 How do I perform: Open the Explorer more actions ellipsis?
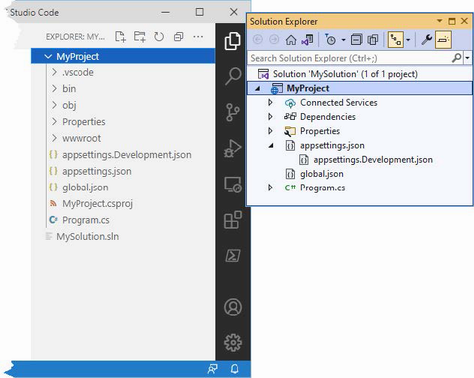(x=198, y=36)
